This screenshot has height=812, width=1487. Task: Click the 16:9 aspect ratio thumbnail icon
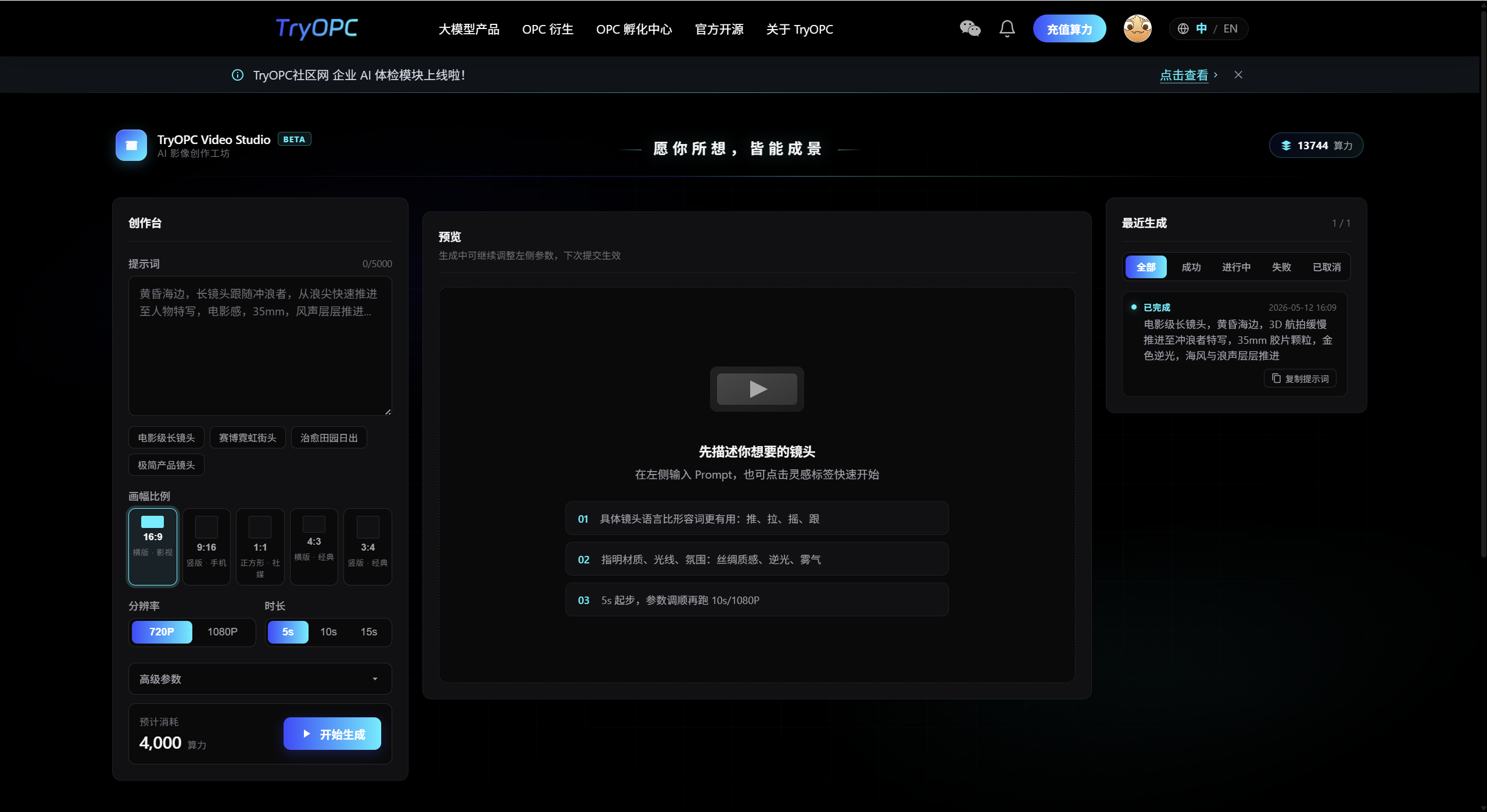[152, 522]
